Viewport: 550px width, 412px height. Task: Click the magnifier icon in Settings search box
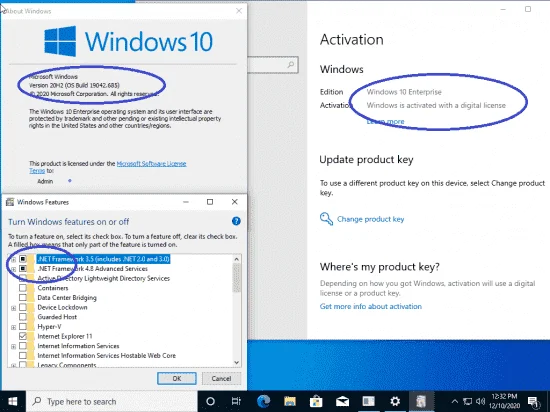click(291, 65)
